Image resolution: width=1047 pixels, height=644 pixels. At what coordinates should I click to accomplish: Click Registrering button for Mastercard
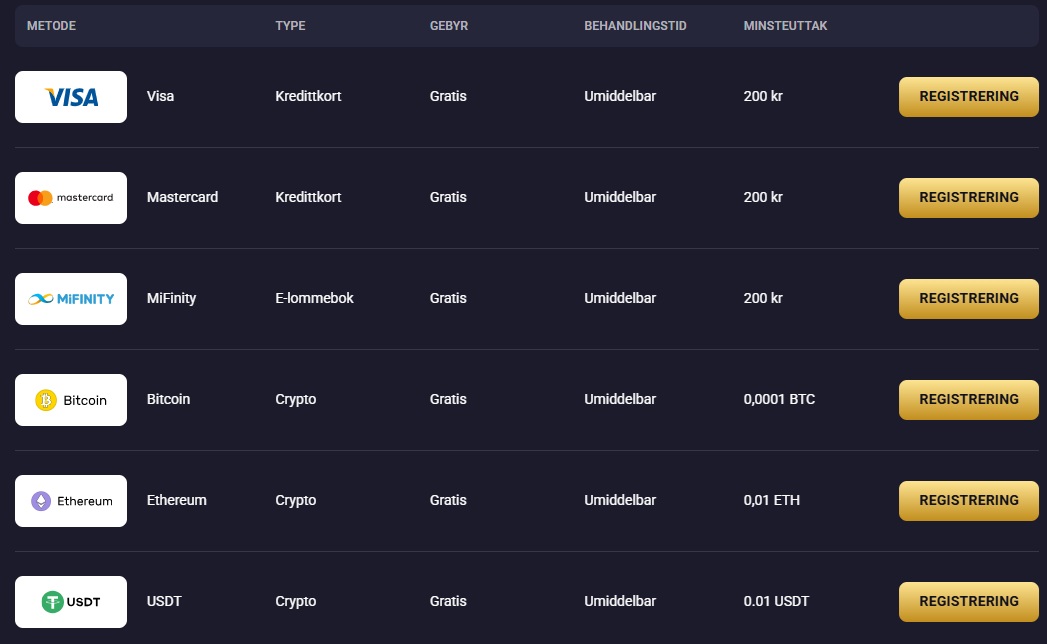click(968, 198)
